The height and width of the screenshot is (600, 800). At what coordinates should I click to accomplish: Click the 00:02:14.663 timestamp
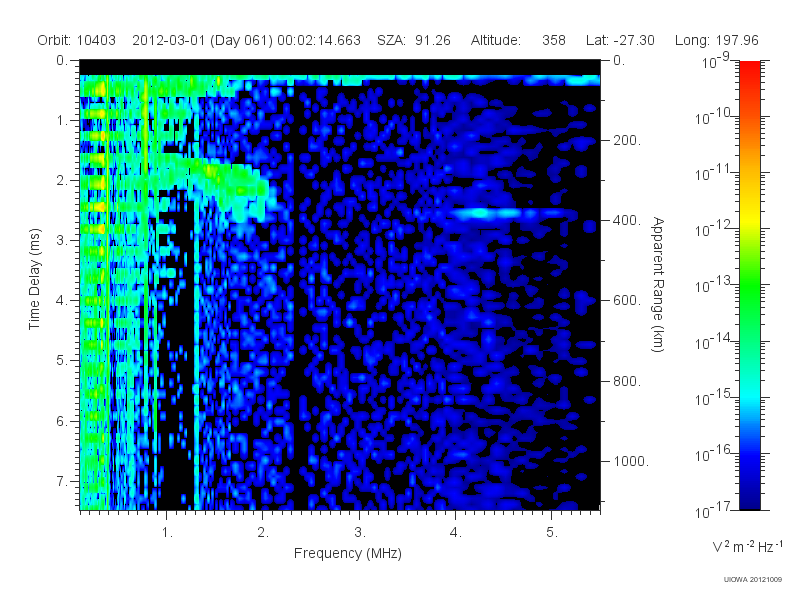(x=319, y=40)
